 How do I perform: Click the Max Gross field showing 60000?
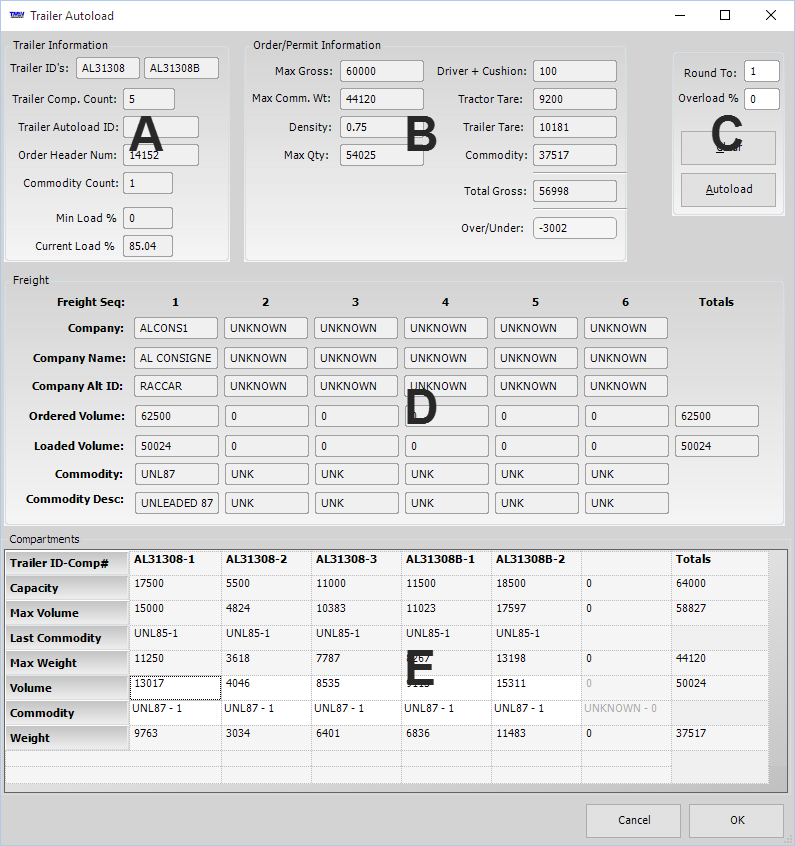[381, 71]
